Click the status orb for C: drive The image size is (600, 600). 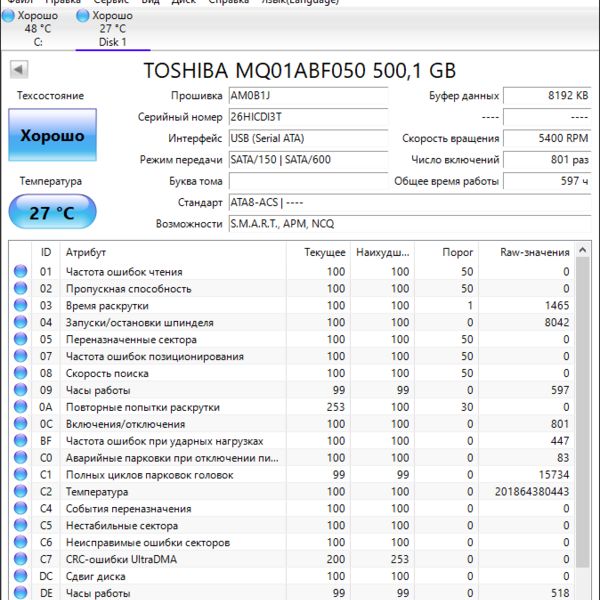(8, 16)
